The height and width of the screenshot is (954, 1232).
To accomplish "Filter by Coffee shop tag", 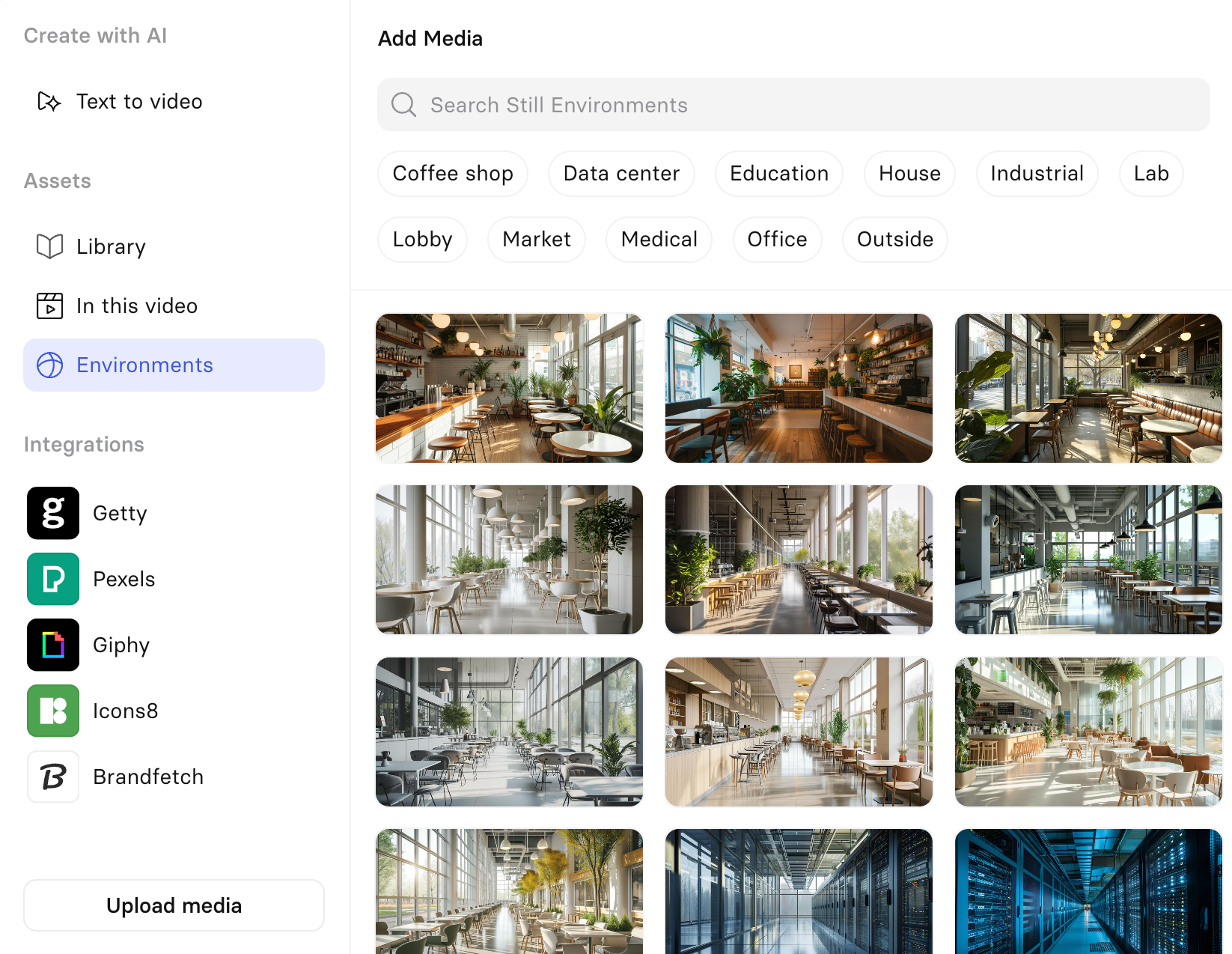I will point(453,174).
